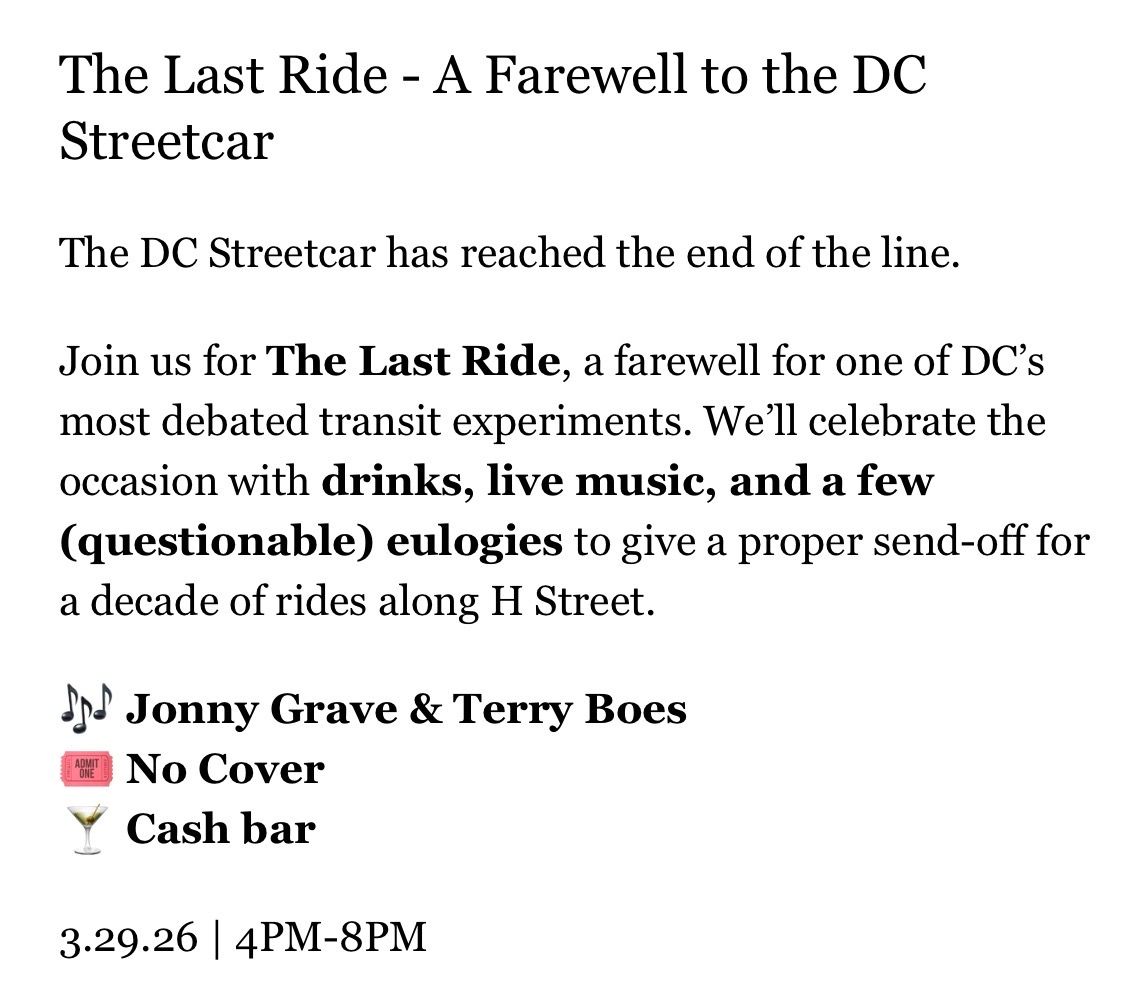Image resolution: width=1125 pixels, height=987 pixels.
Task: Click the Admit One ticket emoji
Action: (x=87, y=770)
